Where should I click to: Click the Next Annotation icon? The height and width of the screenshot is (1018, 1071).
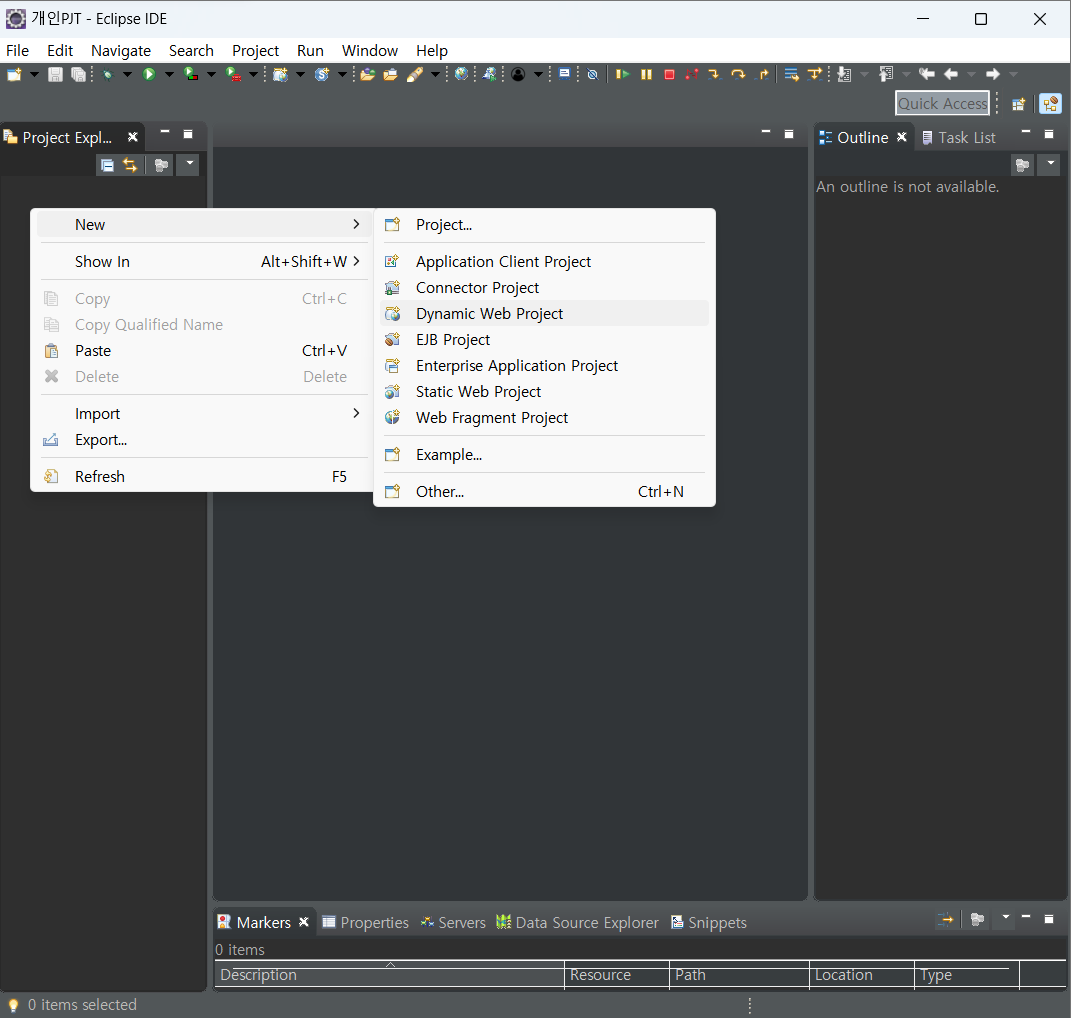coord(844,74)
